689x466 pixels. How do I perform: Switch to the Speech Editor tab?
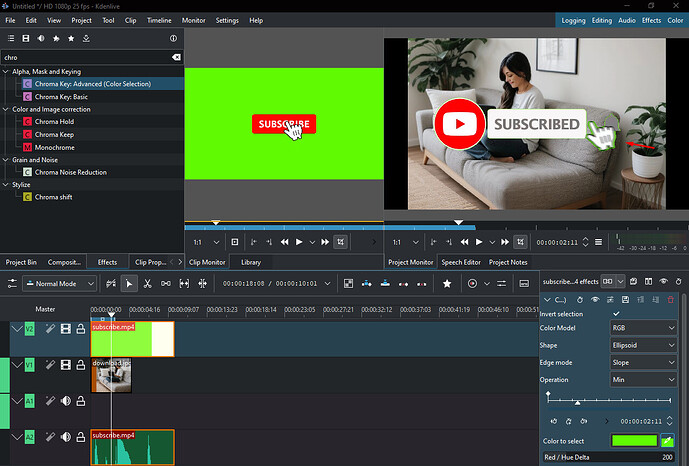[x=461, y=262]
